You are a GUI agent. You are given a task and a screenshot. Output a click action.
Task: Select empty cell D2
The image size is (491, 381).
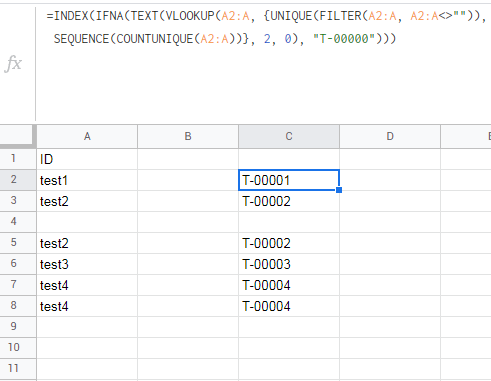(390, 180)
